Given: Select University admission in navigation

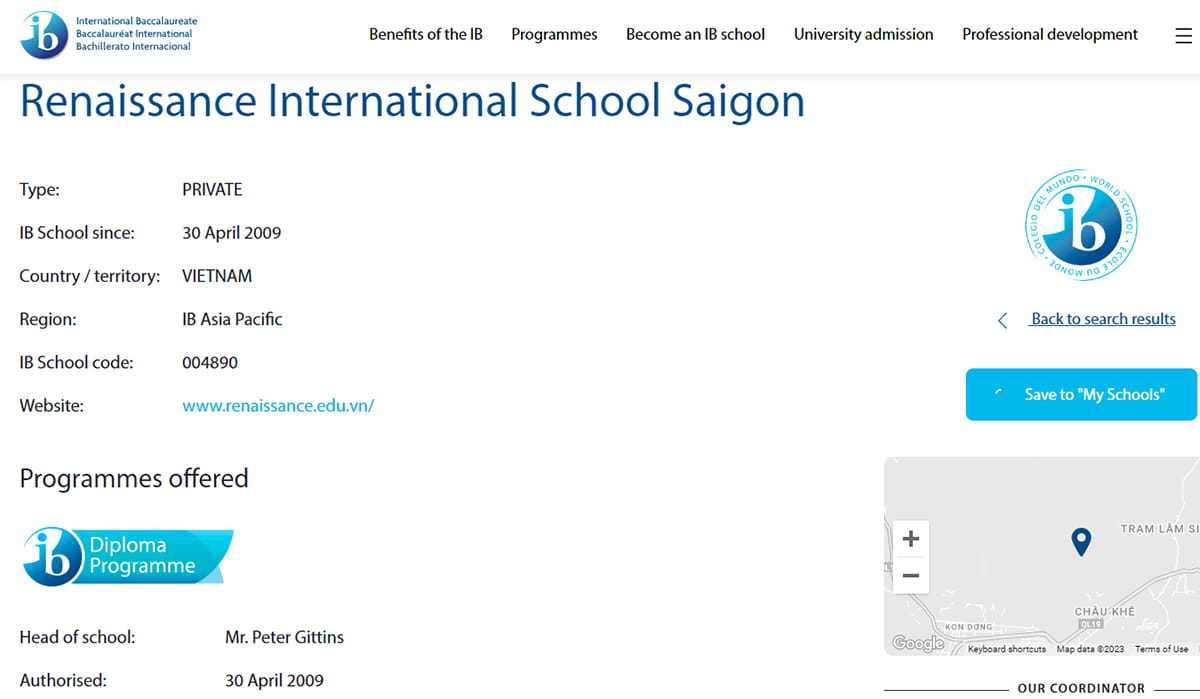Looking at the screenshot, I should click(x=863, y=34).
